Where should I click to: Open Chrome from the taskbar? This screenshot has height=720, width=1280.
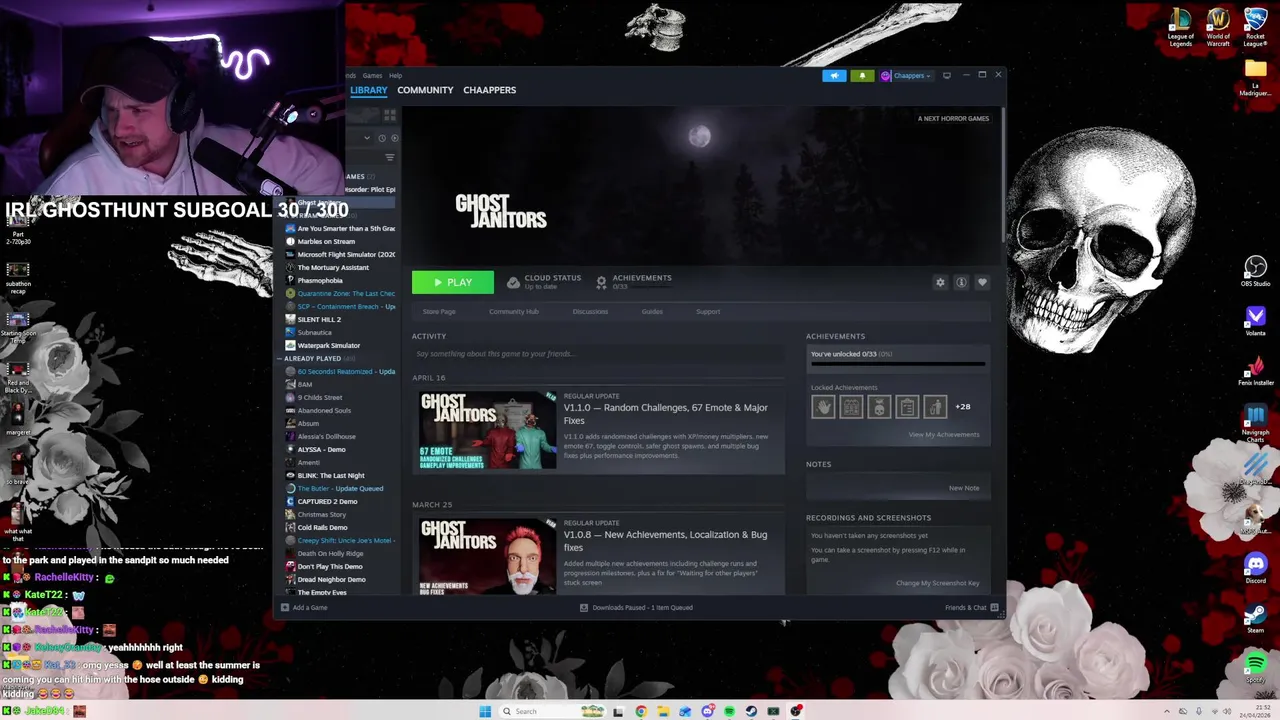coord(641,711)
